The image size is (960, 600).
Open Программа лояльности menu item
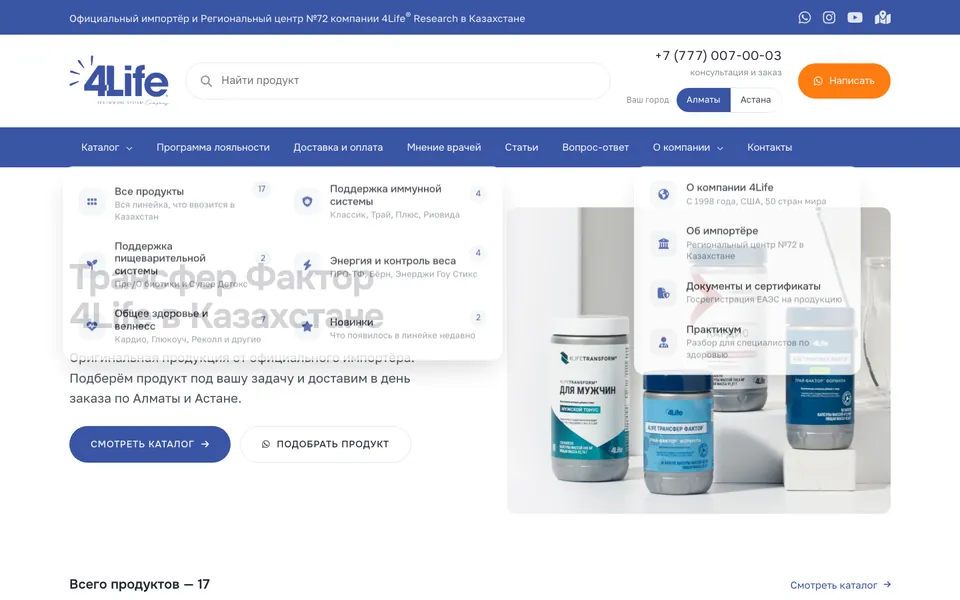pyautogui.click(x=212, y=148)
